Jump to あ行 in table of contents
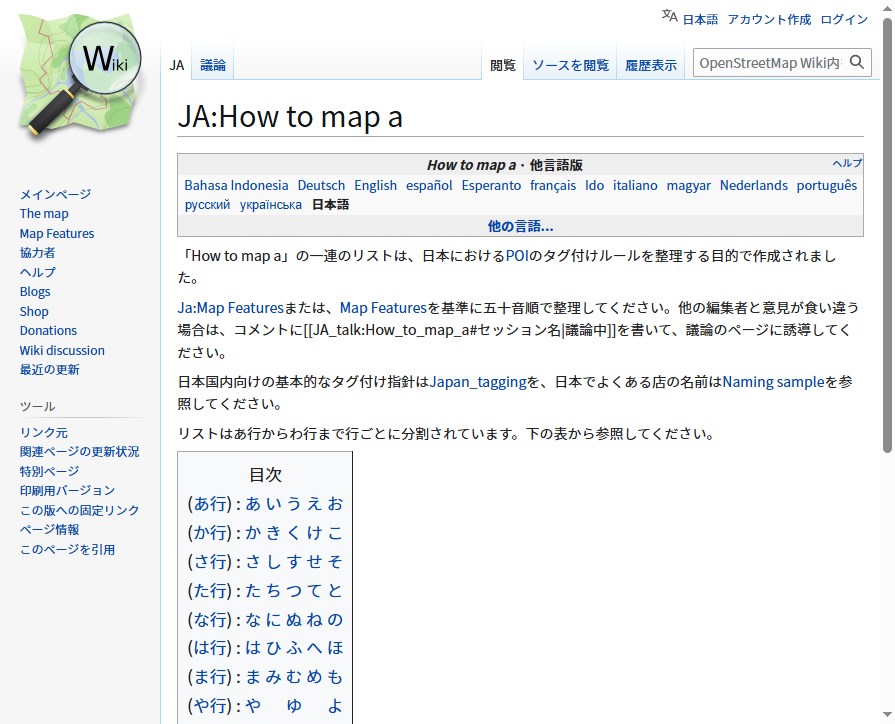This screenshot has height=724, width=895. (x=210, y=503)
